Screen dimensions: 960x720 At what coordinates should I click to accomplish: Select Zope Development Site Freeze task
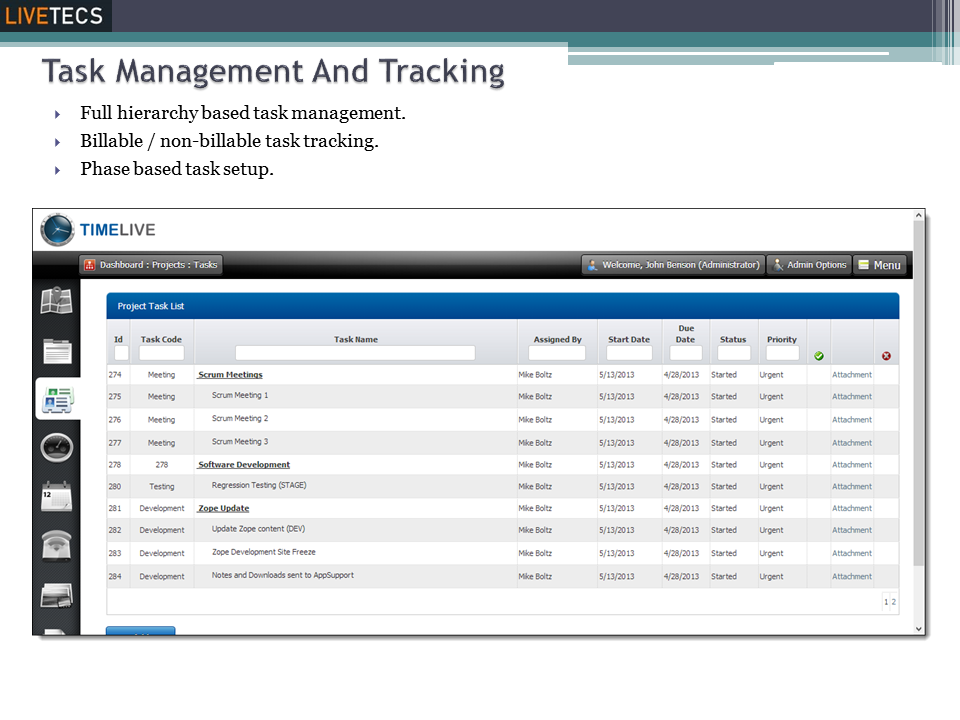pos(264,552)
